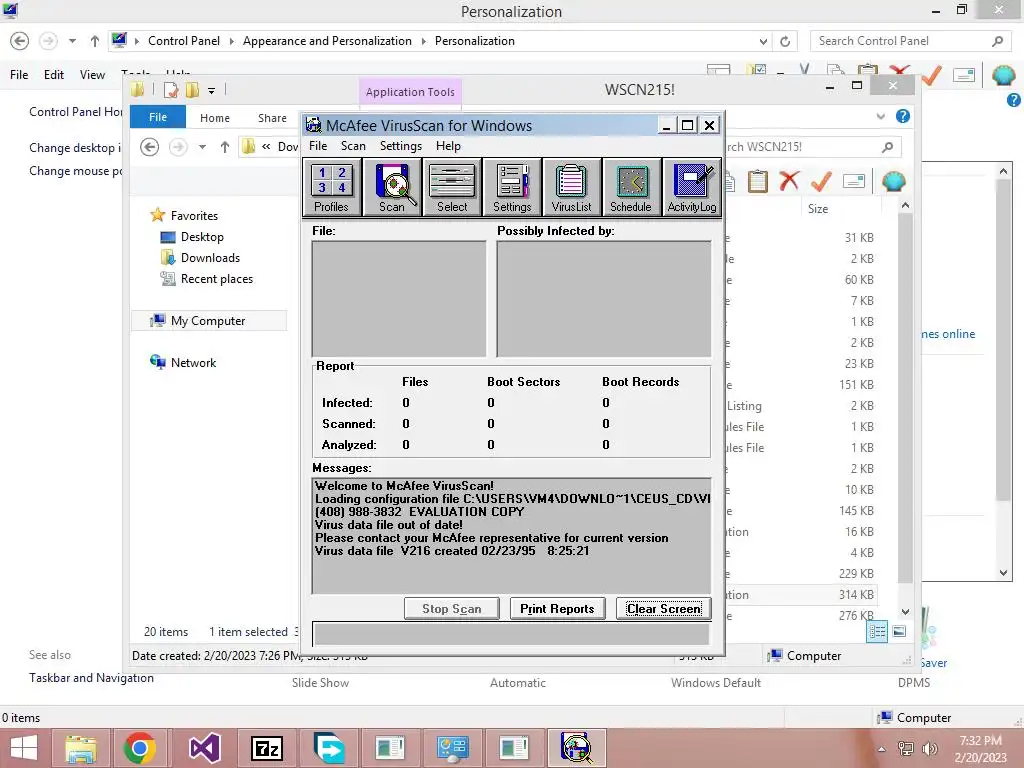
Task: Open the VirusList toolbar icon
Action: coord(571,187)
